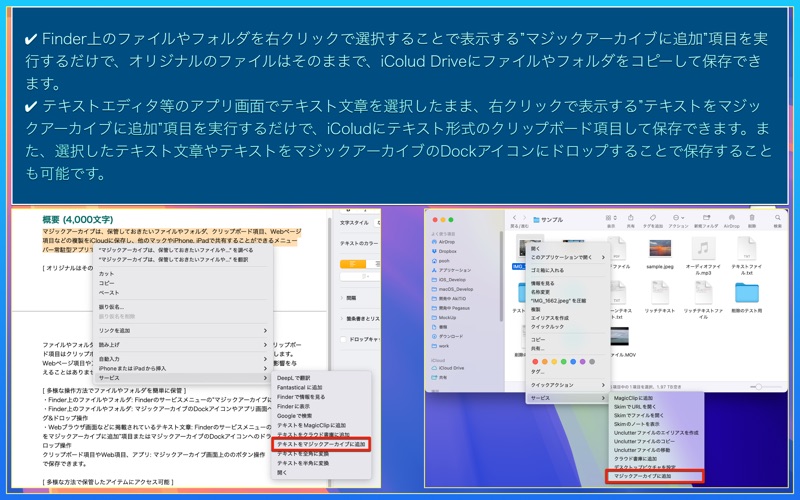Expand the Finder サービス submenu
This screenshot has height=500, width=800.
(x=567, y=398)
